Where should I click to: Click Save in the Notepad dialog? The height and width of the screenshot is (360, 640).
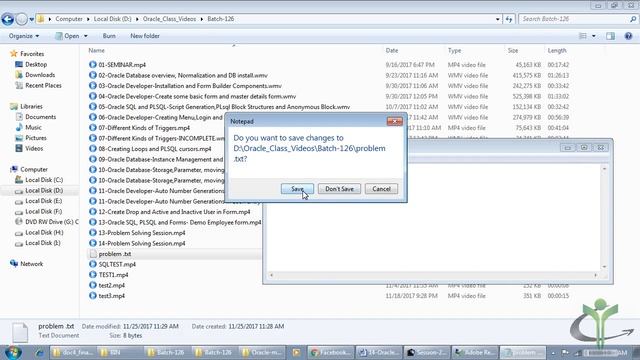(x=297, y=189)
